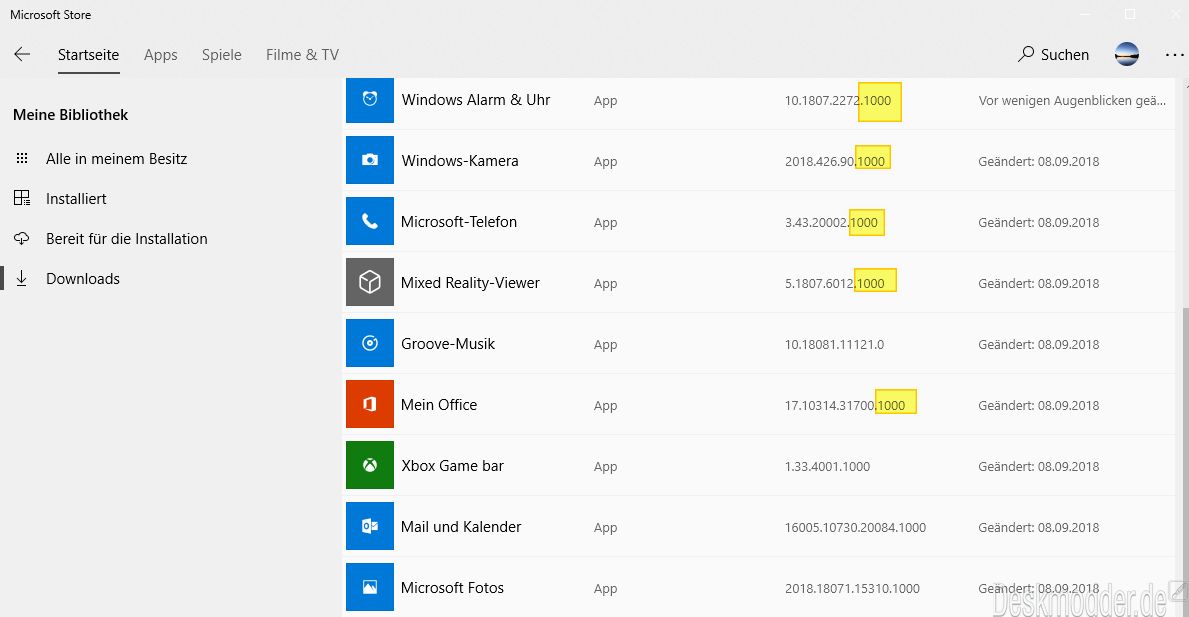The height and width of the screenshot is (617, 1189).
Task: Switch to the Apps tab
Action: pos(161,55)
